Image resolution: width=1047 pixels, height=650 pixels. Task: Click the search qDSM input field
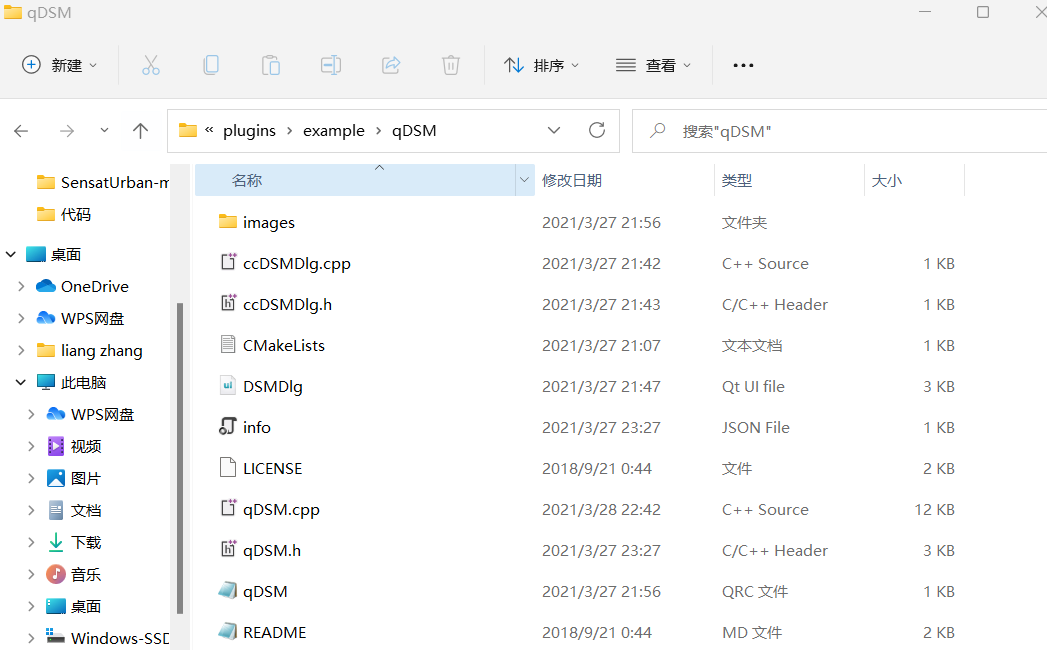pyautogui.click(x=839, y=131)
